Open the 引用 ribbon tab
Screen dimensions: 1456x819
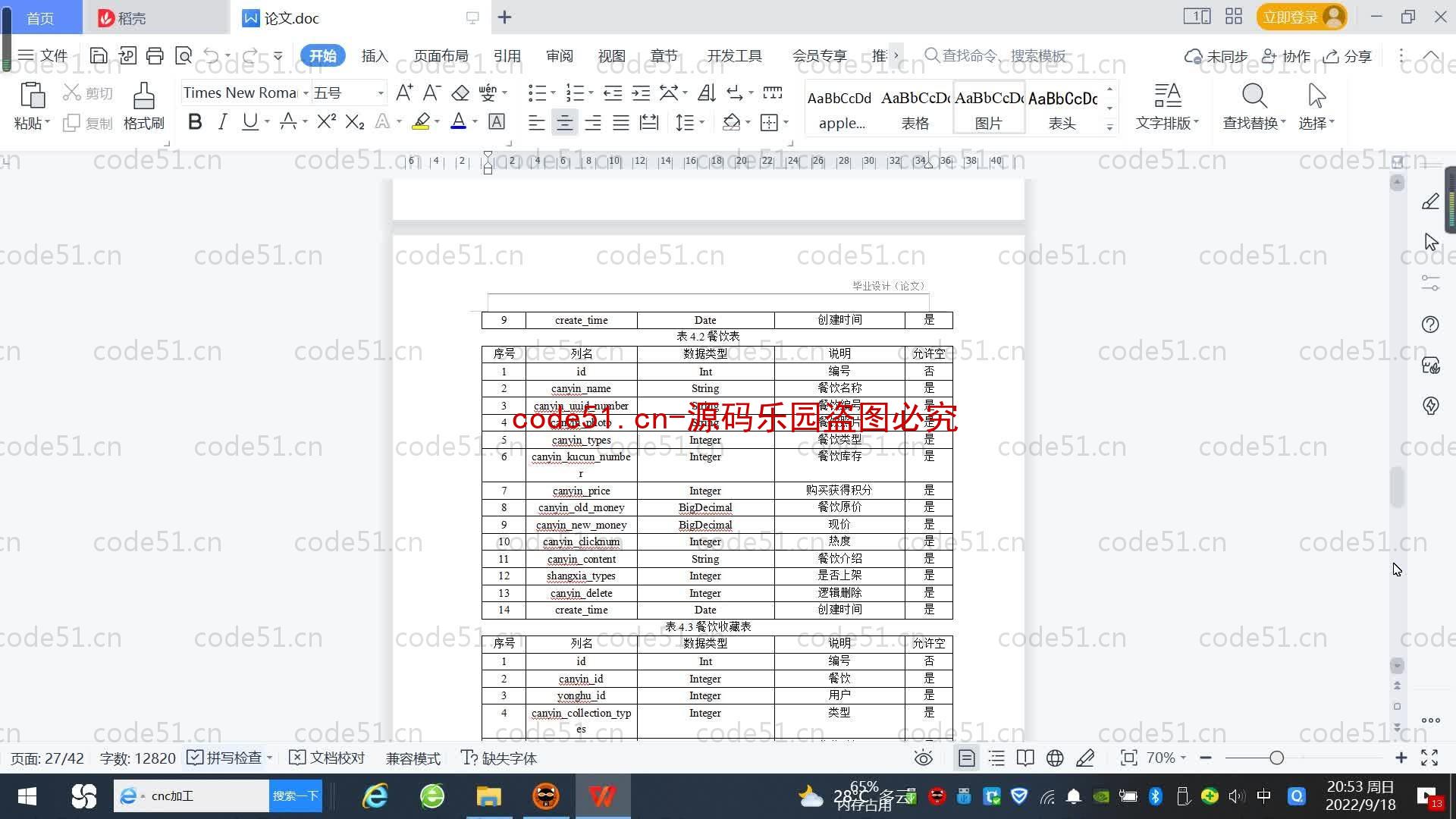pyautogui.click(x=507, y=55)
